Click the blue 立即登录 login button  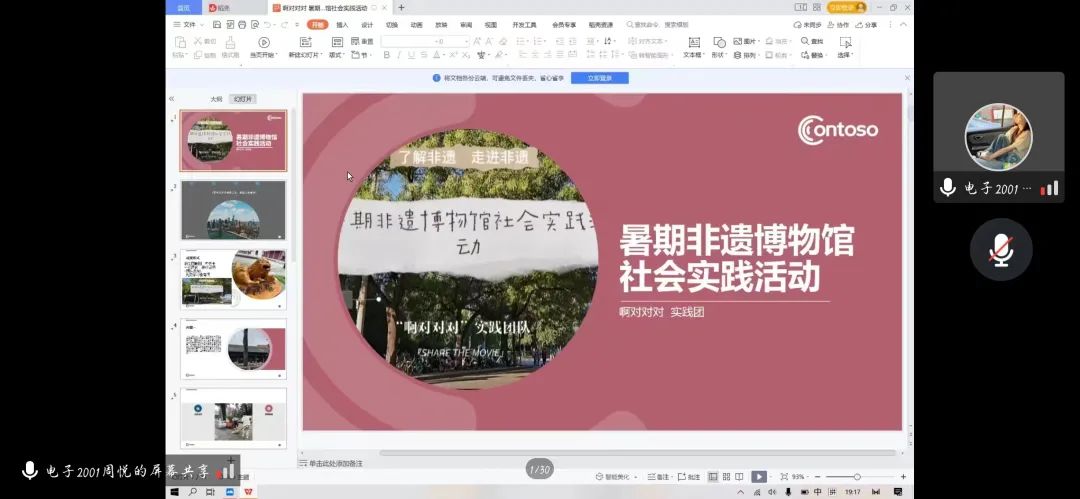(x=599, y=77)
